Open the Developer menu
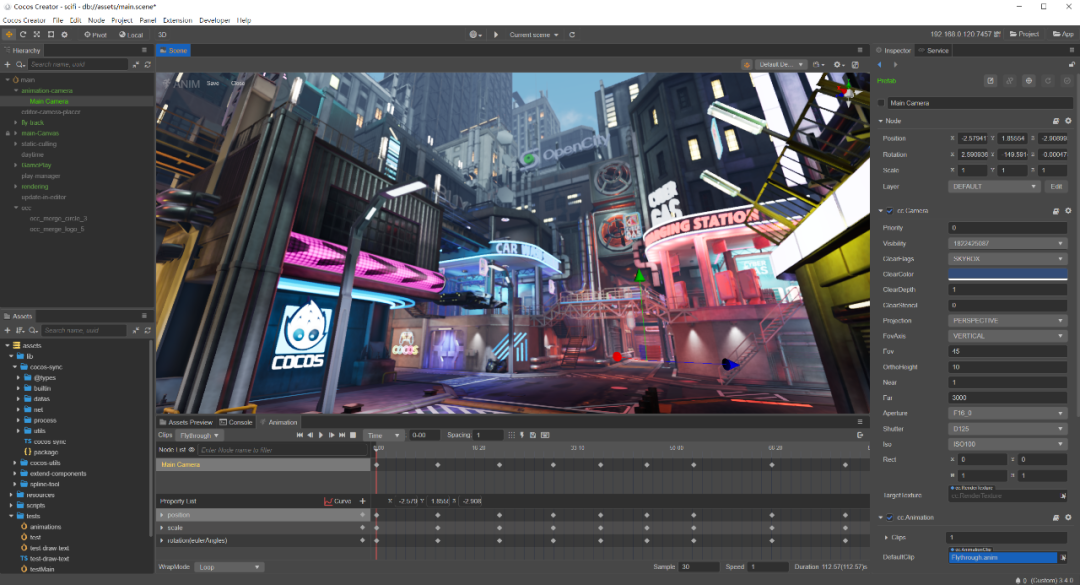This screenshot has height=585, width=1080. tap(215, 20)
